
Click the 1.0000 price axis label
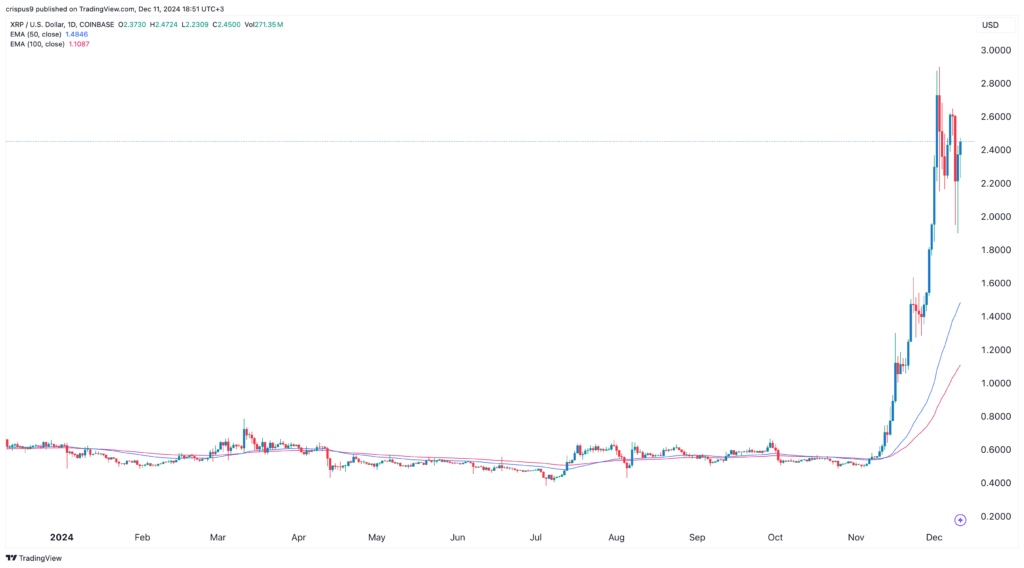(x=995, y=383)
